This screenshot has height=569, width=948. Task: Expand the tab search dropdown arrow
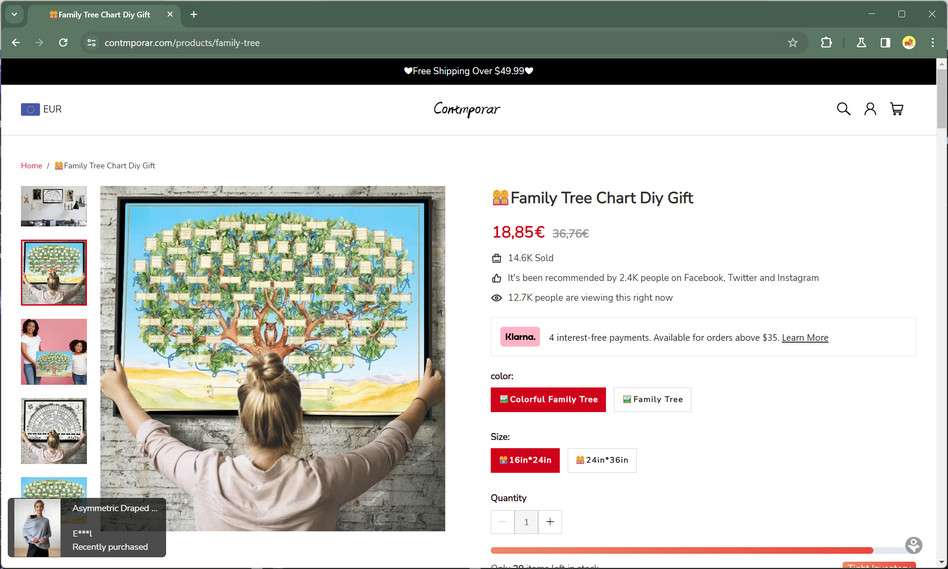coord(14,14)
